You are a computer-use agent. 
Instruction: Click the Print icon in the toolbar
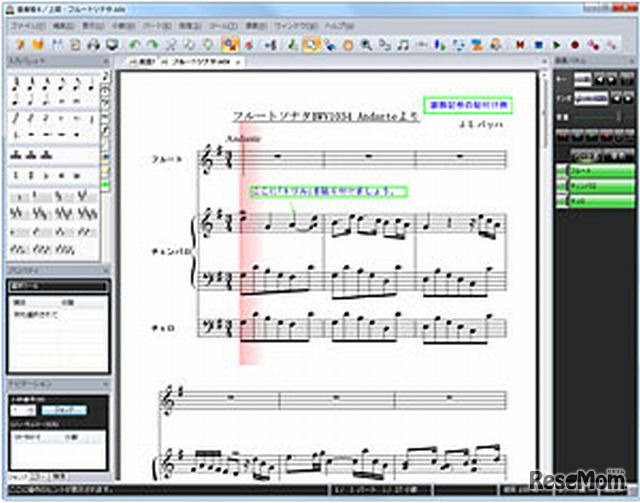[94, 45]
